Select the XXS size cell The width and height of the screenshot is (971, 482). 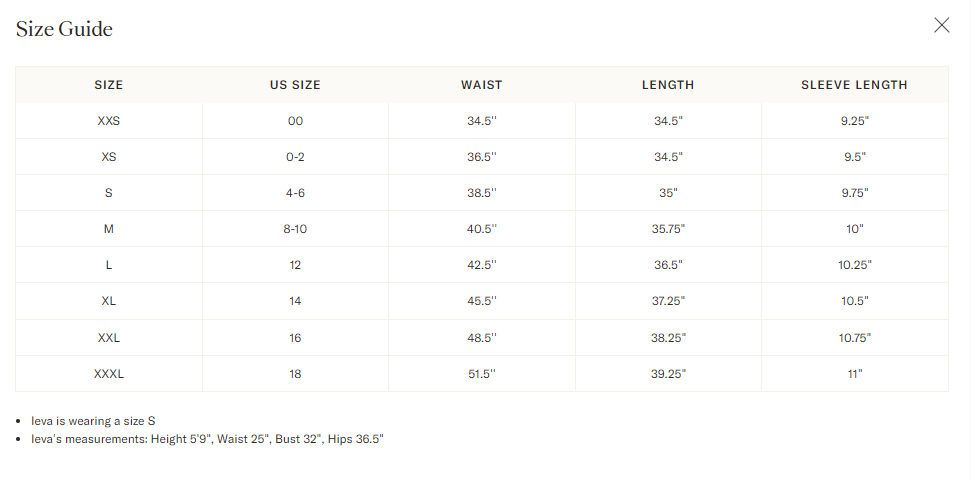coord(109,121)
